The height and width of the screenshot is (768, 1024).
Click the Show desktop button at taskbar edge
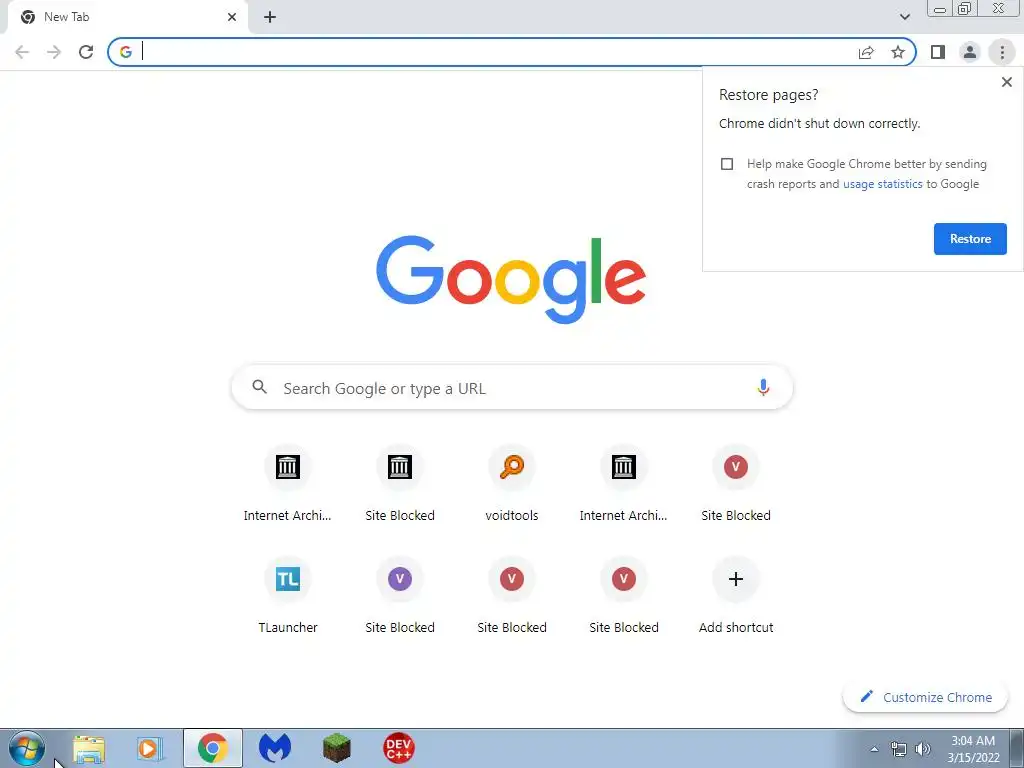pyautogui.click(x=1016, y=748)
